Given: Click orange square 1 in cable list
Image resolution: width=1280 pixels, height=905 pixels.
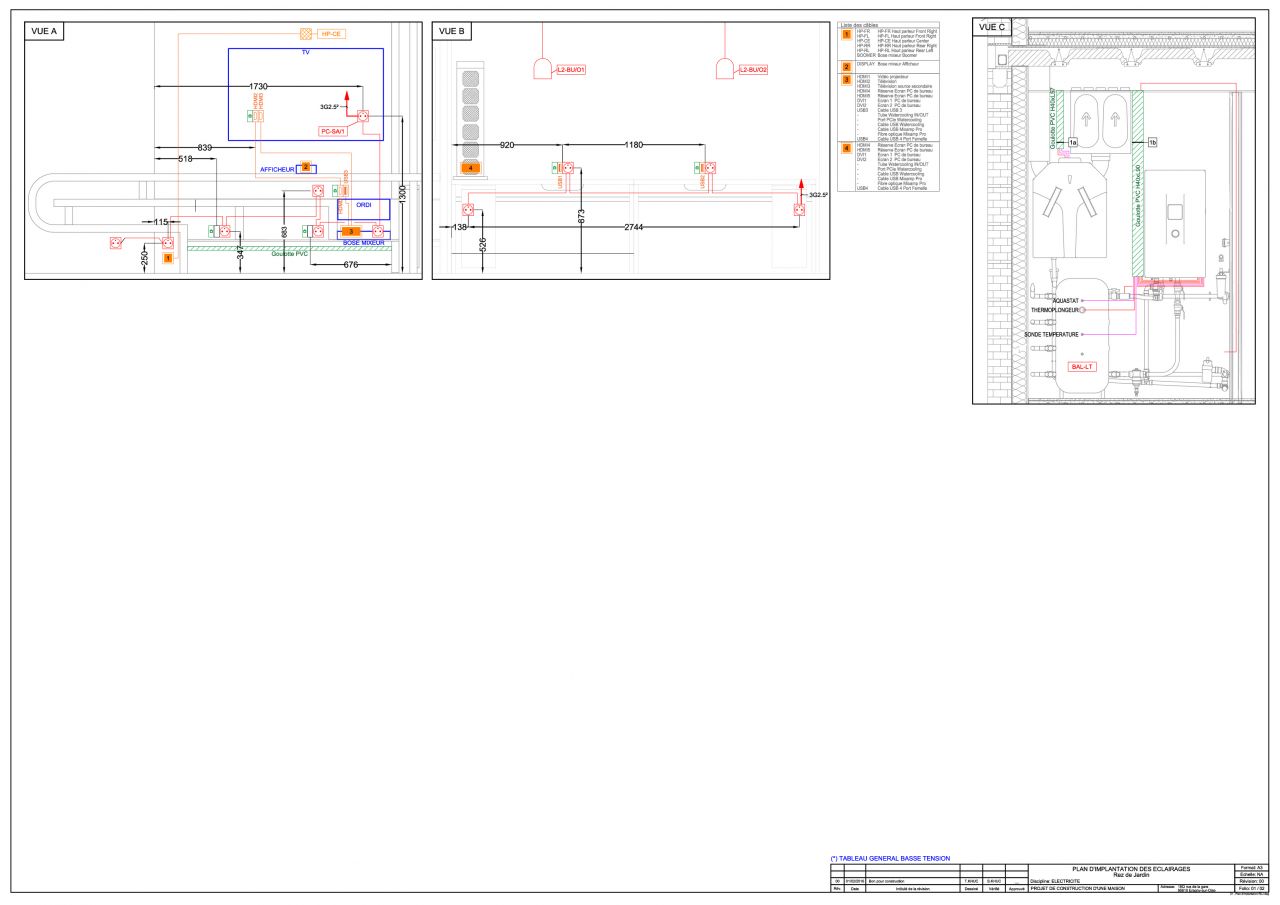Looking at the screenshot, I should (846, 35).
